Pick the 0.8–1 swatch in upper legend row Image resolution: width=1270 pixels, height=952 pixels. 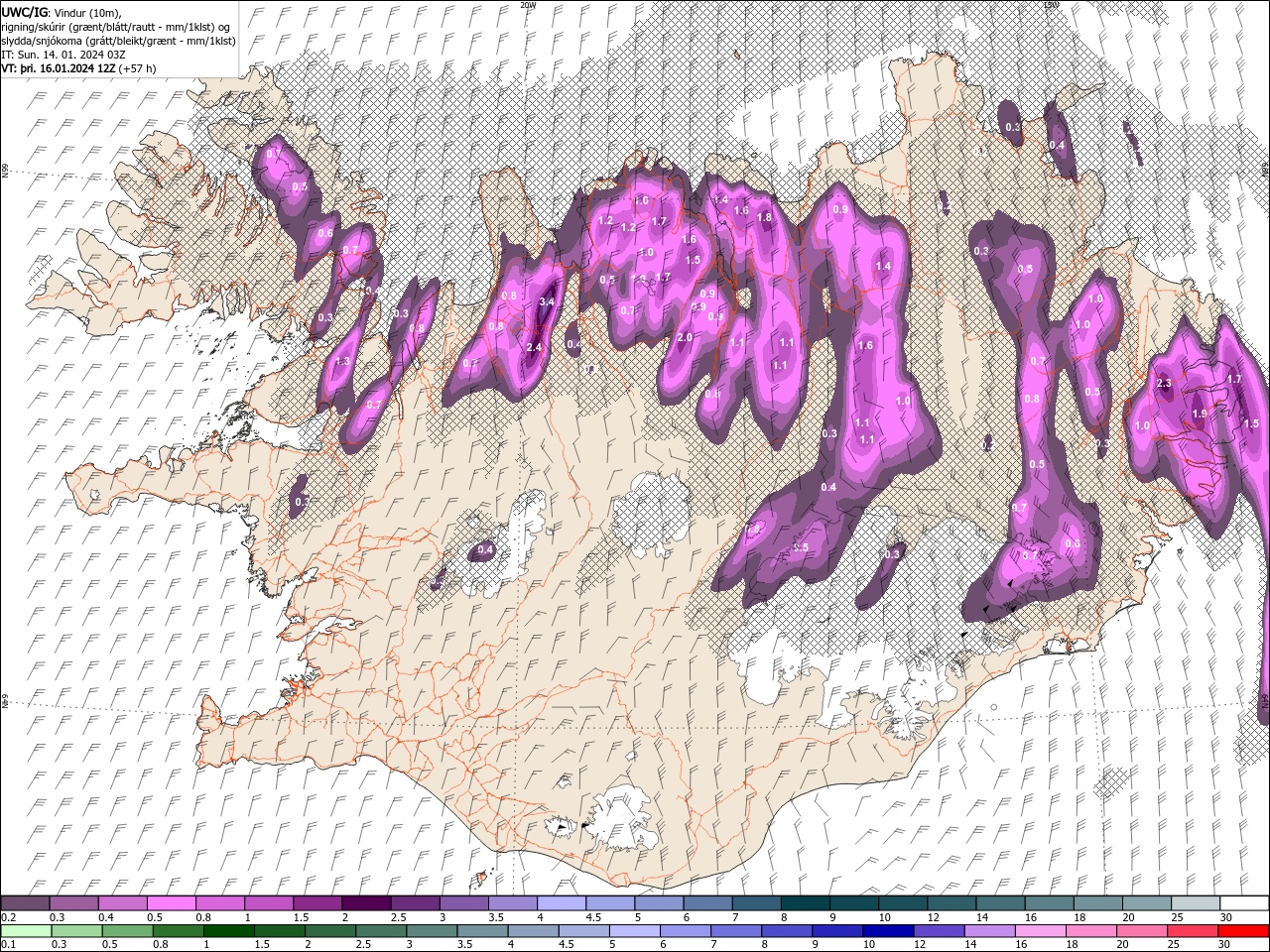click(220, 903)
